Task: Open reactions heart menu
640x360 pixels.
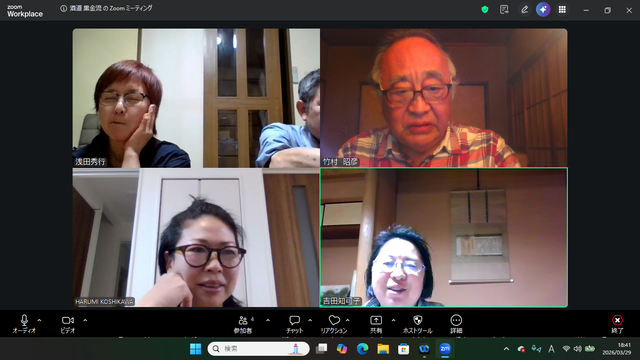Action: pos(334,324)
